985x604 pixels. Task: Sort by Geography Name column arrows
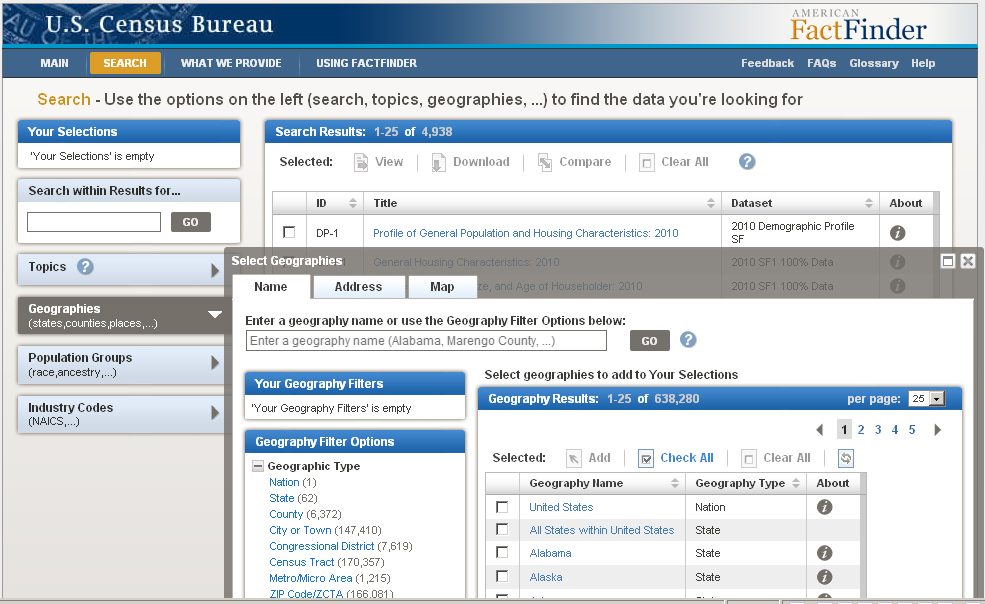pyautogui.click(x=675, y=483)
